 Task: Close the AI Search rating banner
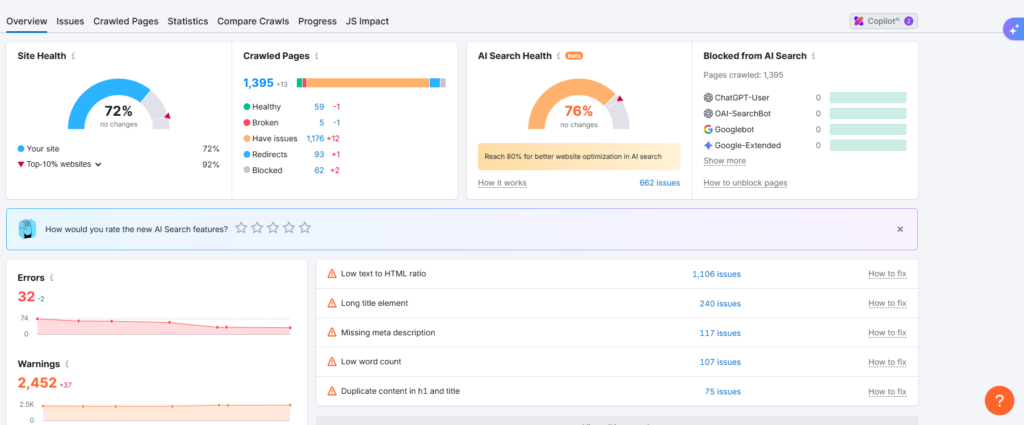(900, 229)
